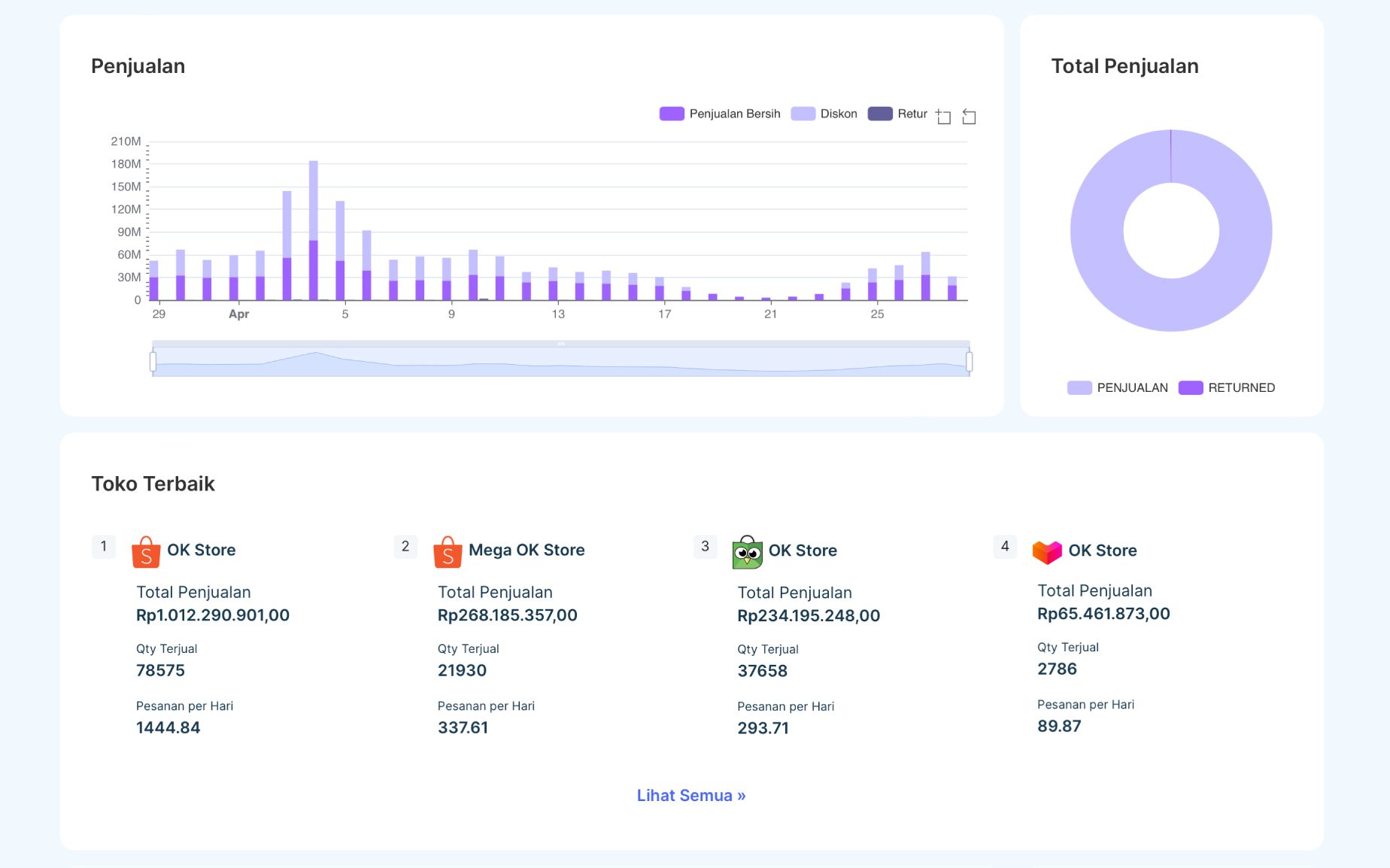The image size is (1390, 868).
Task: Toggle PENJUALAN in the donut chart legend
Action: [x=1117, y=387]
